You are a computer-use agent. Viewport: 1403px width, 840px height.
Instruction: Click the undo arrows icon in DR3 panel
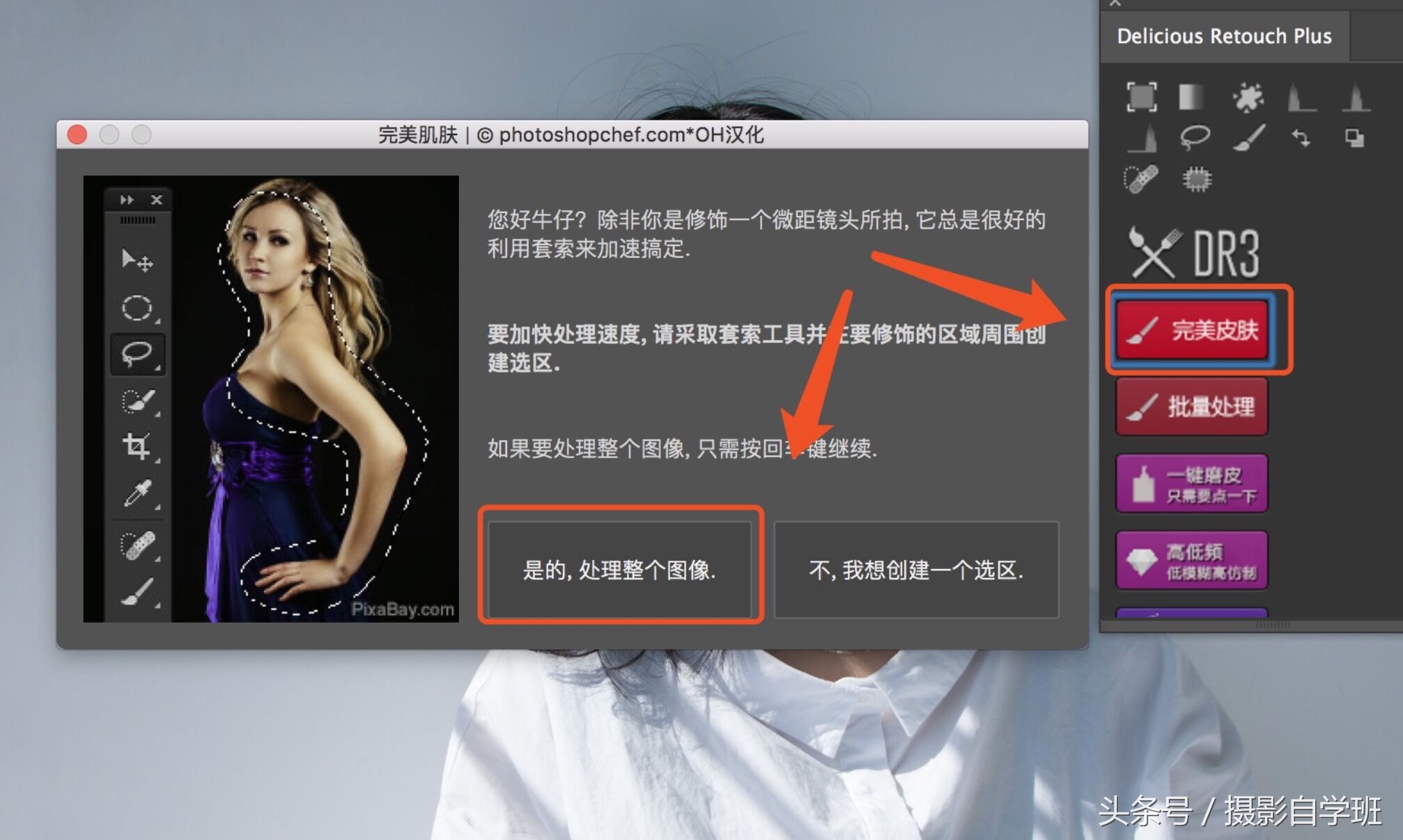tap(1300, 137)
